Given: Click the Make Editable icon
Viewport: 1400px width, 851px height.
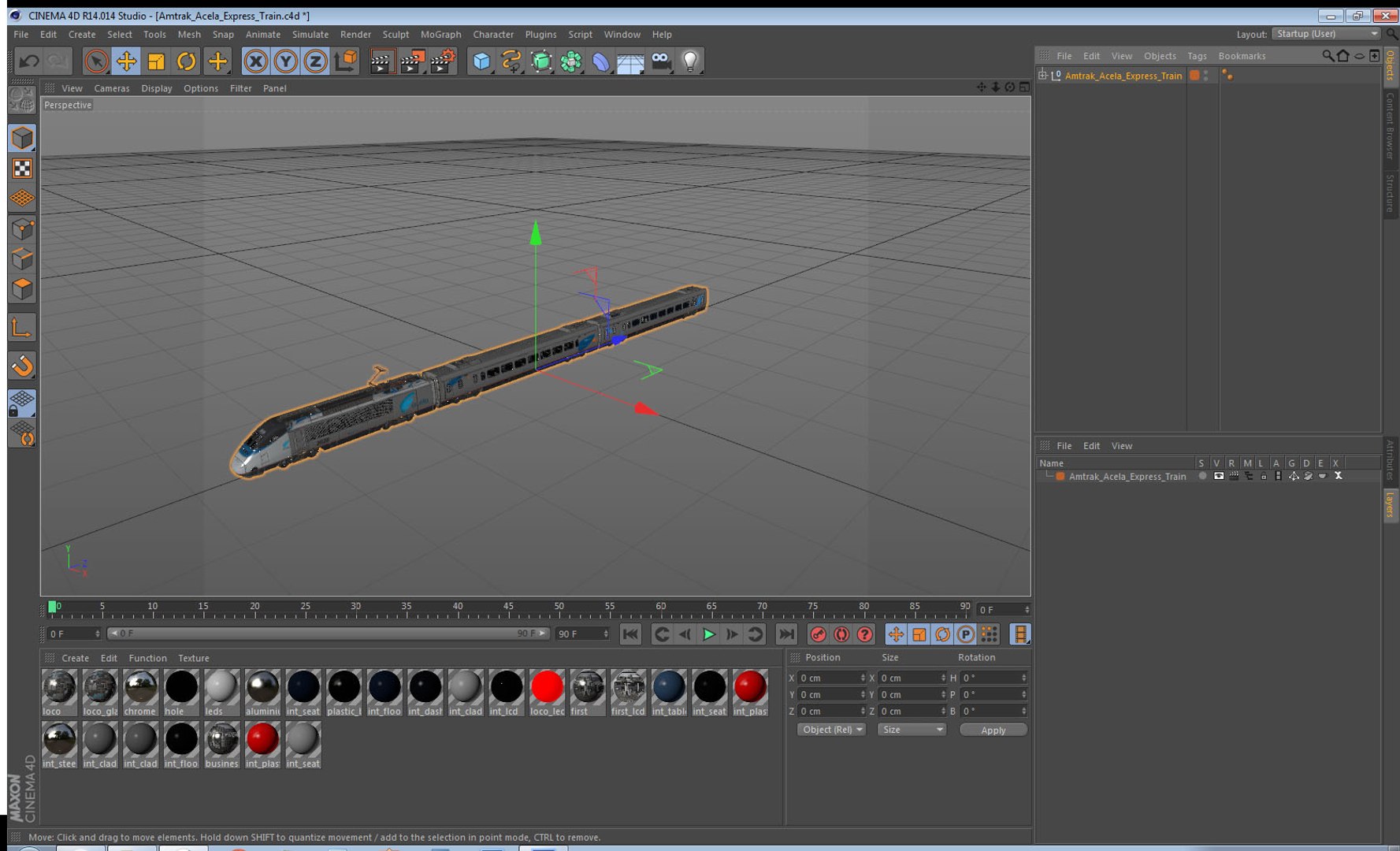Looking at the screenshot, I should click(x=22, y=100).
